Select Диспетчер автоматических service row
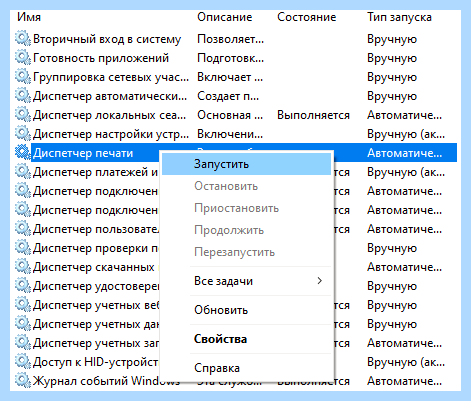Viewport: 471px width, 401px height. coord(110,96)
